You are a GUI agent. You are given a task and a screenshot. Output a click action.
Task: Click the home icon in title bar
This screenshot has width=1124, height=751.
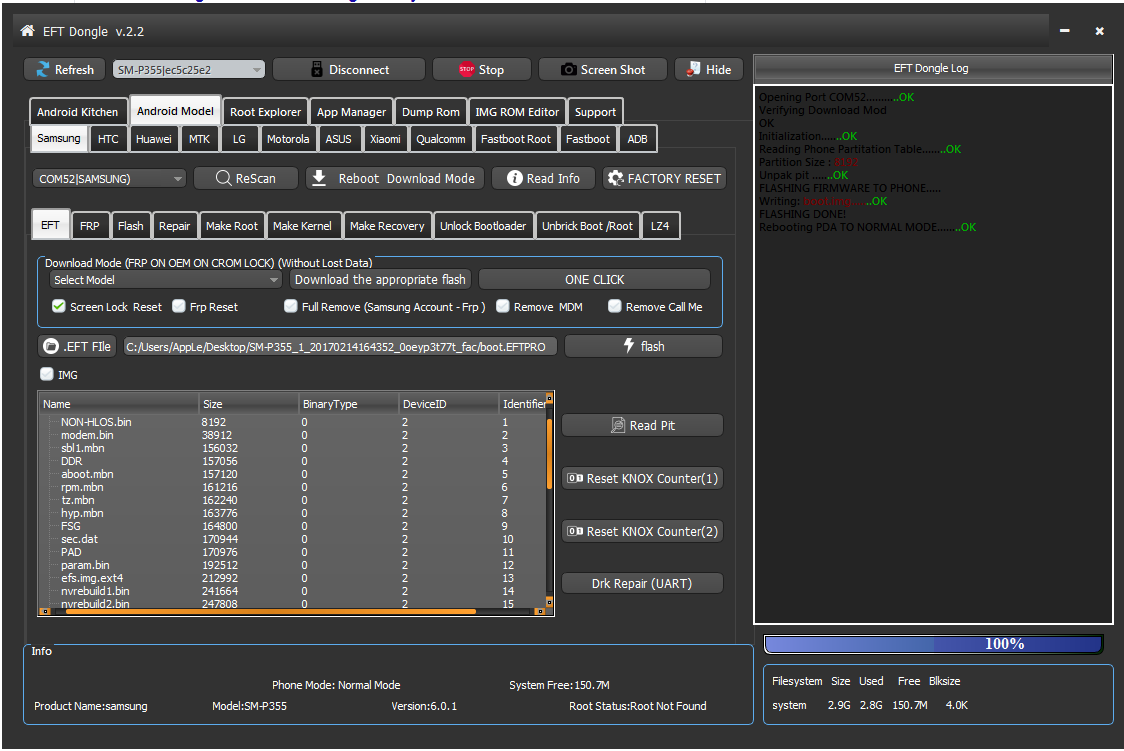coord(27,31)
